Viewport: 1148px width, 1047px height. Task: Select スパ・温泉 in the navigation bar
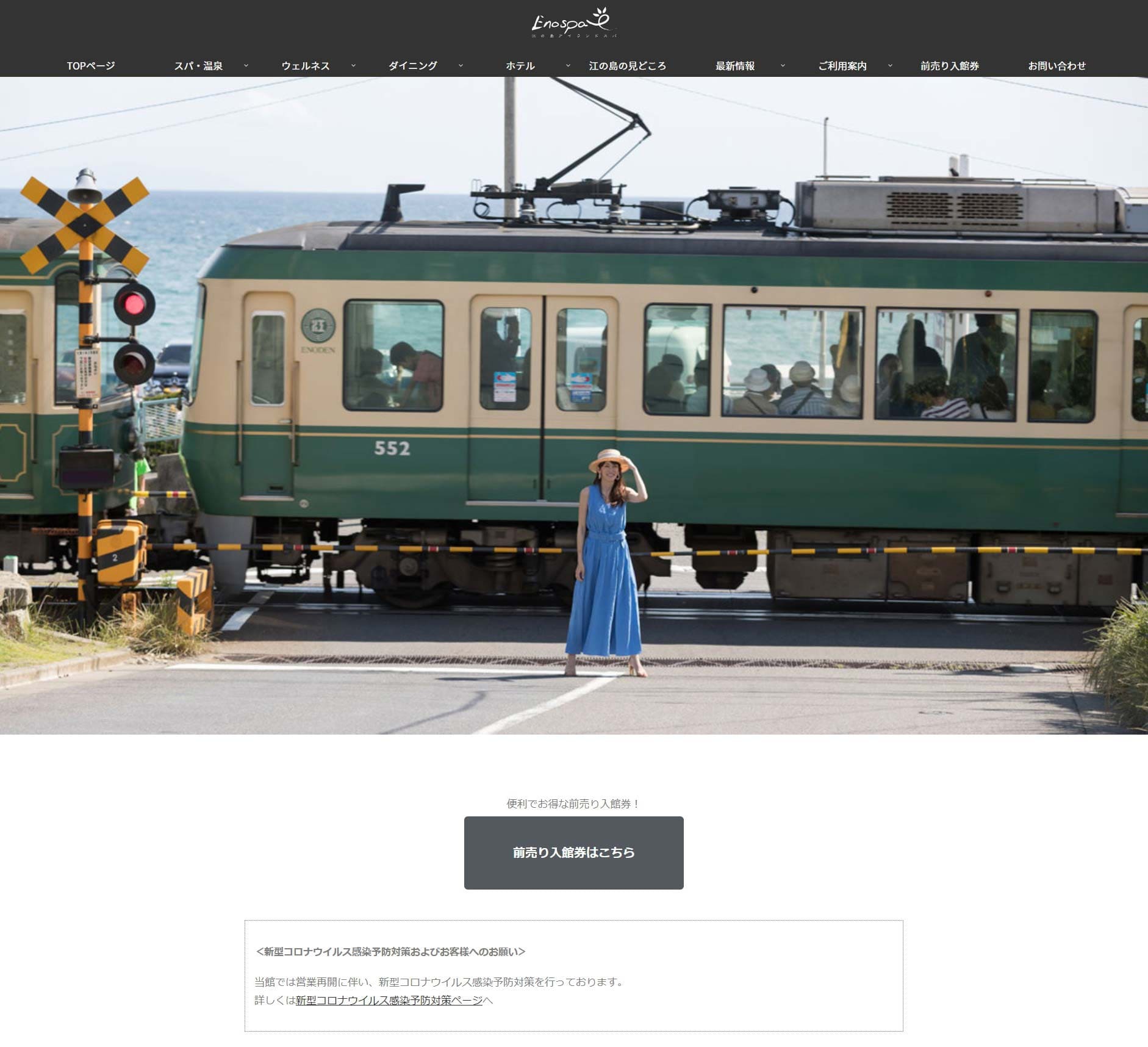tap(198, 66)
